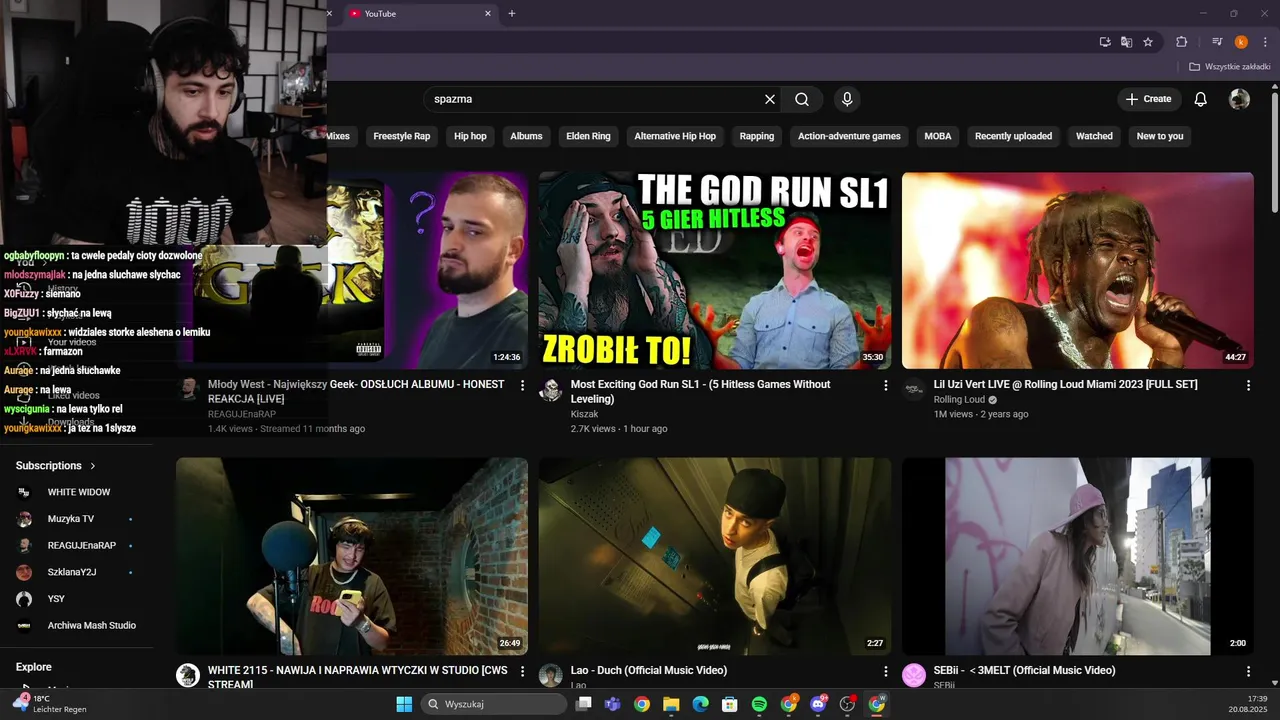Screen dimensions: 1280x720
Task: Open the Chrome three-dot menu
Action: tap(1265, 42)
